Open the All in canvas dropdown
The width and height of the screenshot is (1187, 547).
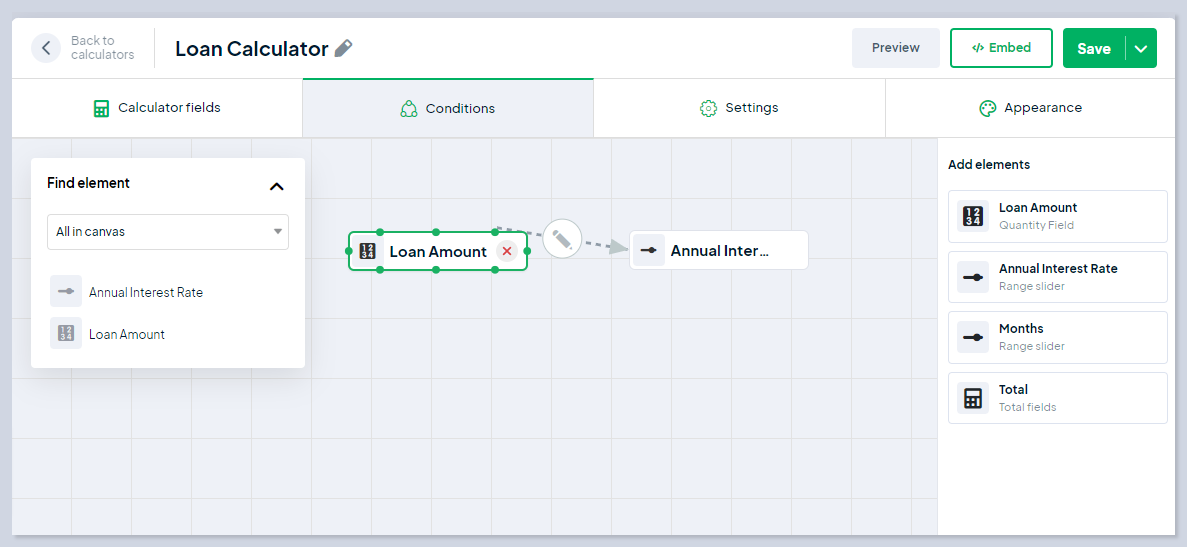pyautogui.click(x=167, y=232)
